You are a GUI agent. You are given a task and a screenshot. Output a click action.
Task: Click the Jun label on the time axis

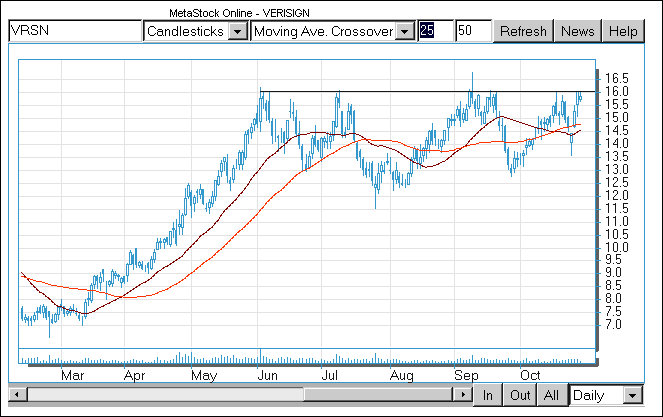tap(267, 376)
